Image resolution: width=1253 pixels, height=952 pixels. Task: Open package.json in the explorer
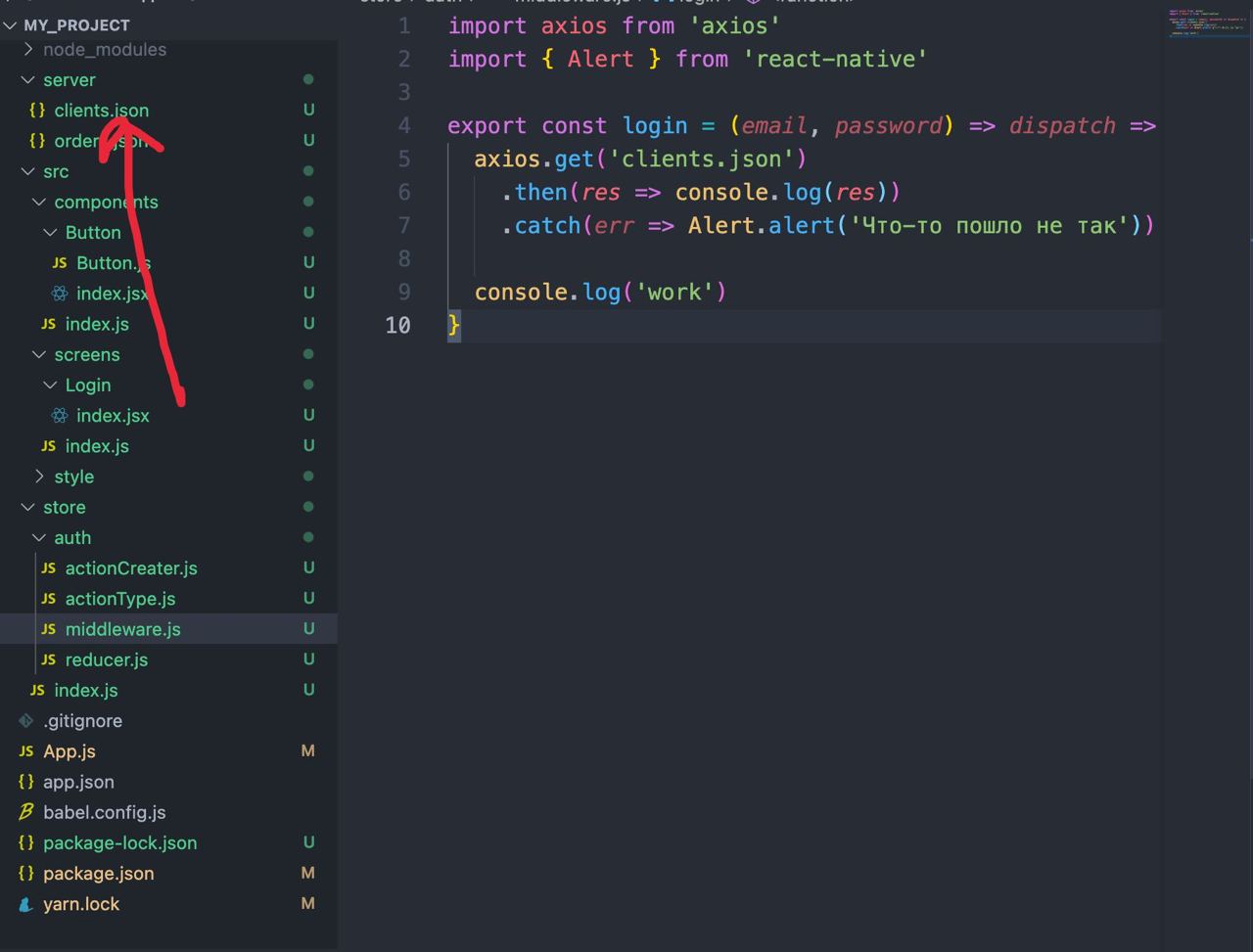(x=99, y=874)
